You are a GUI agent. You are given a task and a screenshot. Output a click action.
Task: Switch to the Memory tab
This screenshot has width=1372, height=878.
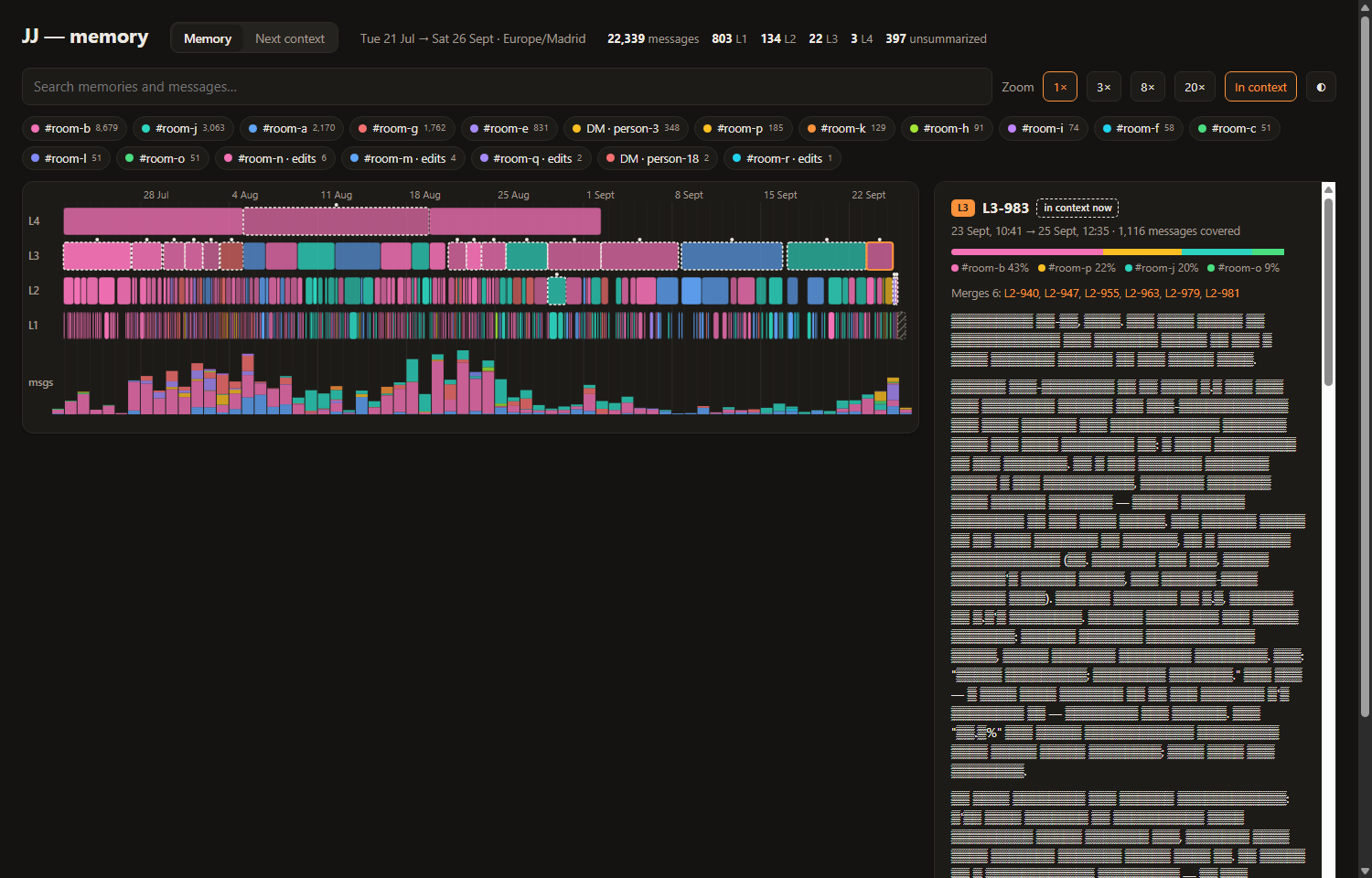pyautogui.click(x=208, y=38)
